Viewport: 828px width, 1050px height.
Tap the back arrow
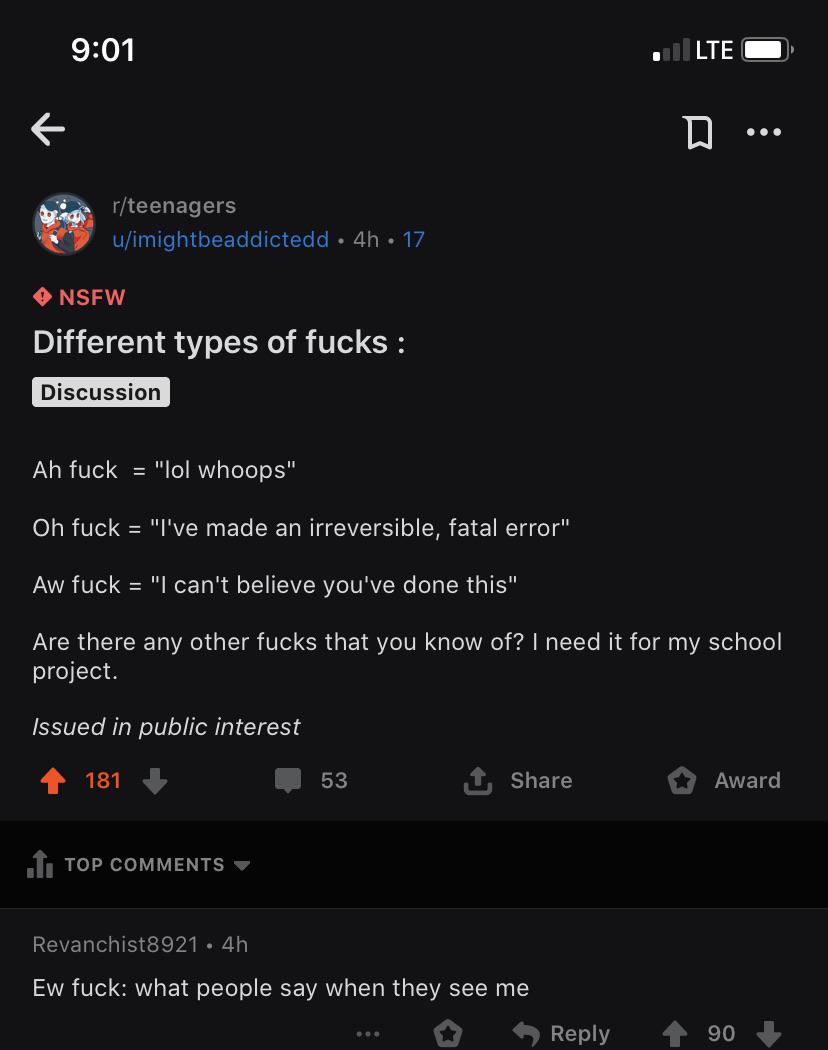pos(48,128)
